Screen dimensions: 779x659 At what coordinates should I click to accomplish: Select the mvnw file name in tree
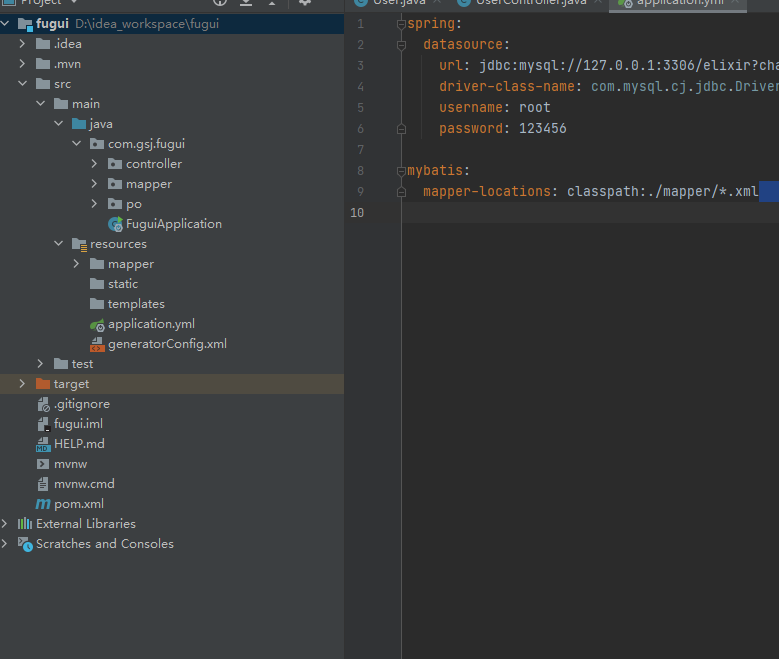(x=71, y=464)
